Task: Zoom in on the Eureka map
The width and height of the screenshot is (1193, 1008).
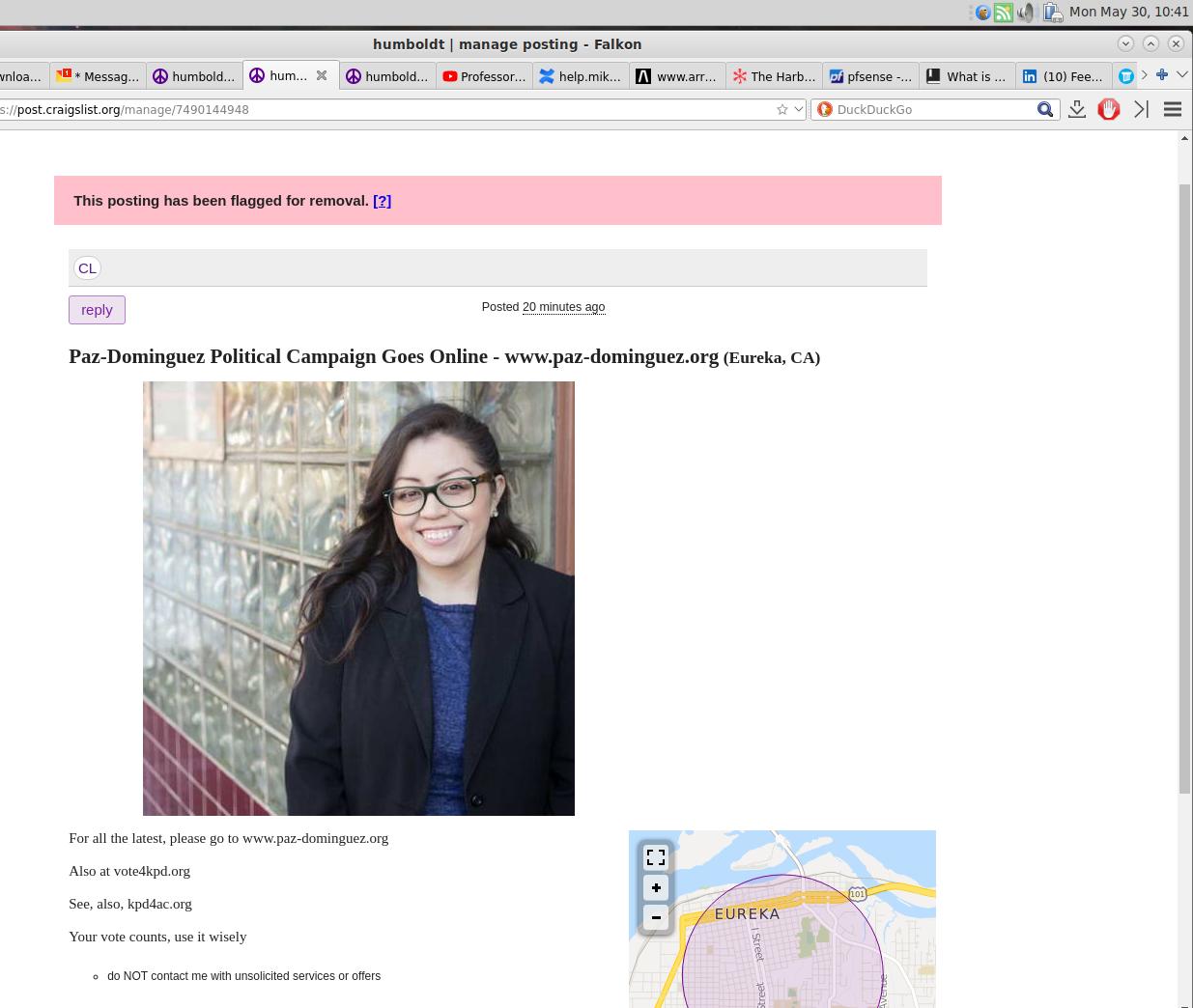Action: [x=656, y=887]
